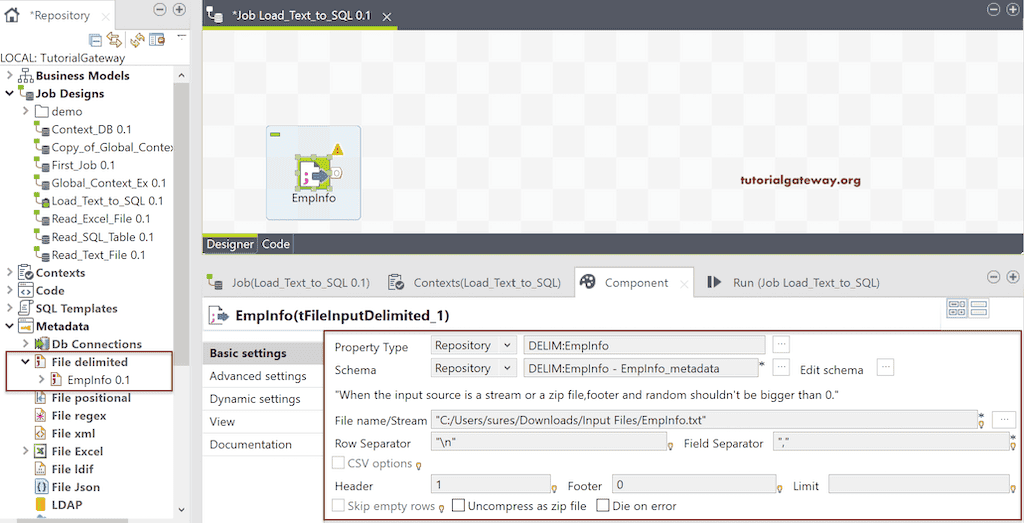1024x523 pixels.
Task: Click the hint bulb beside Header field
Action: tap(554, 488)
